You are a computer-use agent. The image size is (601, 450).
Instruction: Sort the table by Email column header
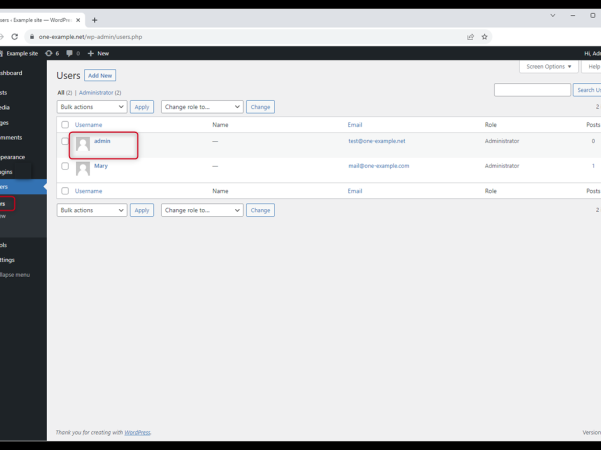[355, 125]
